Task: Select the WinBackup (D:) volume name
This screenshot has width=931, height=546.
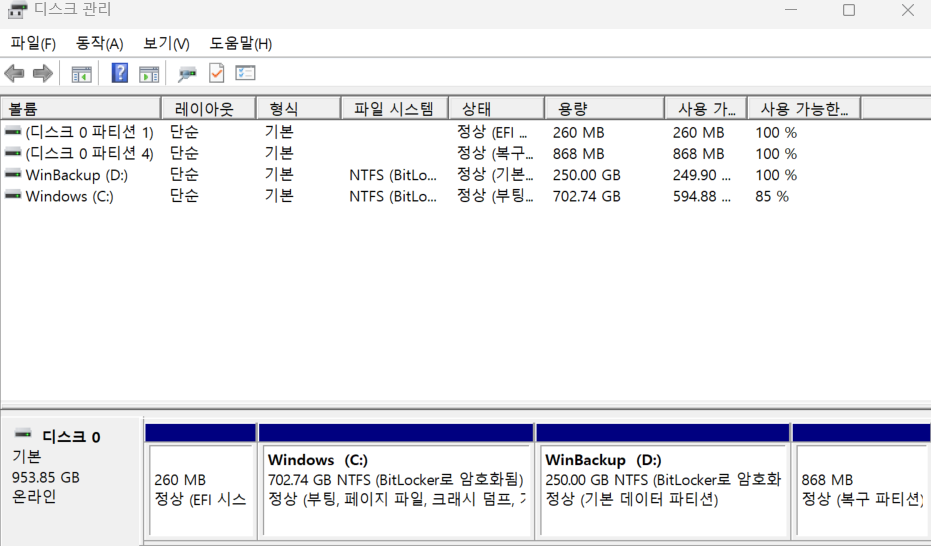Action: coord(77,175)
